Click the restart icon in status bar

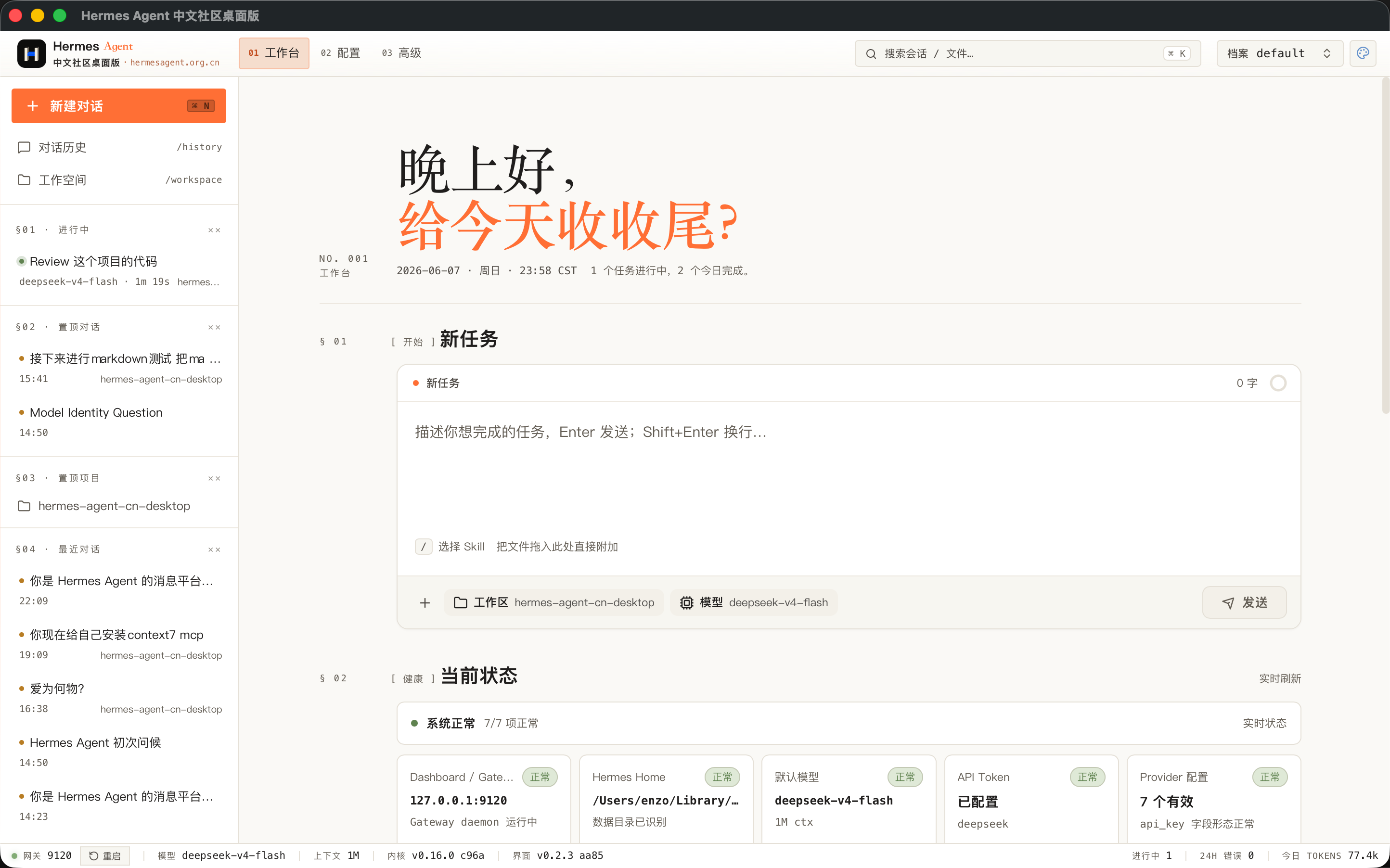pos(93,855)
